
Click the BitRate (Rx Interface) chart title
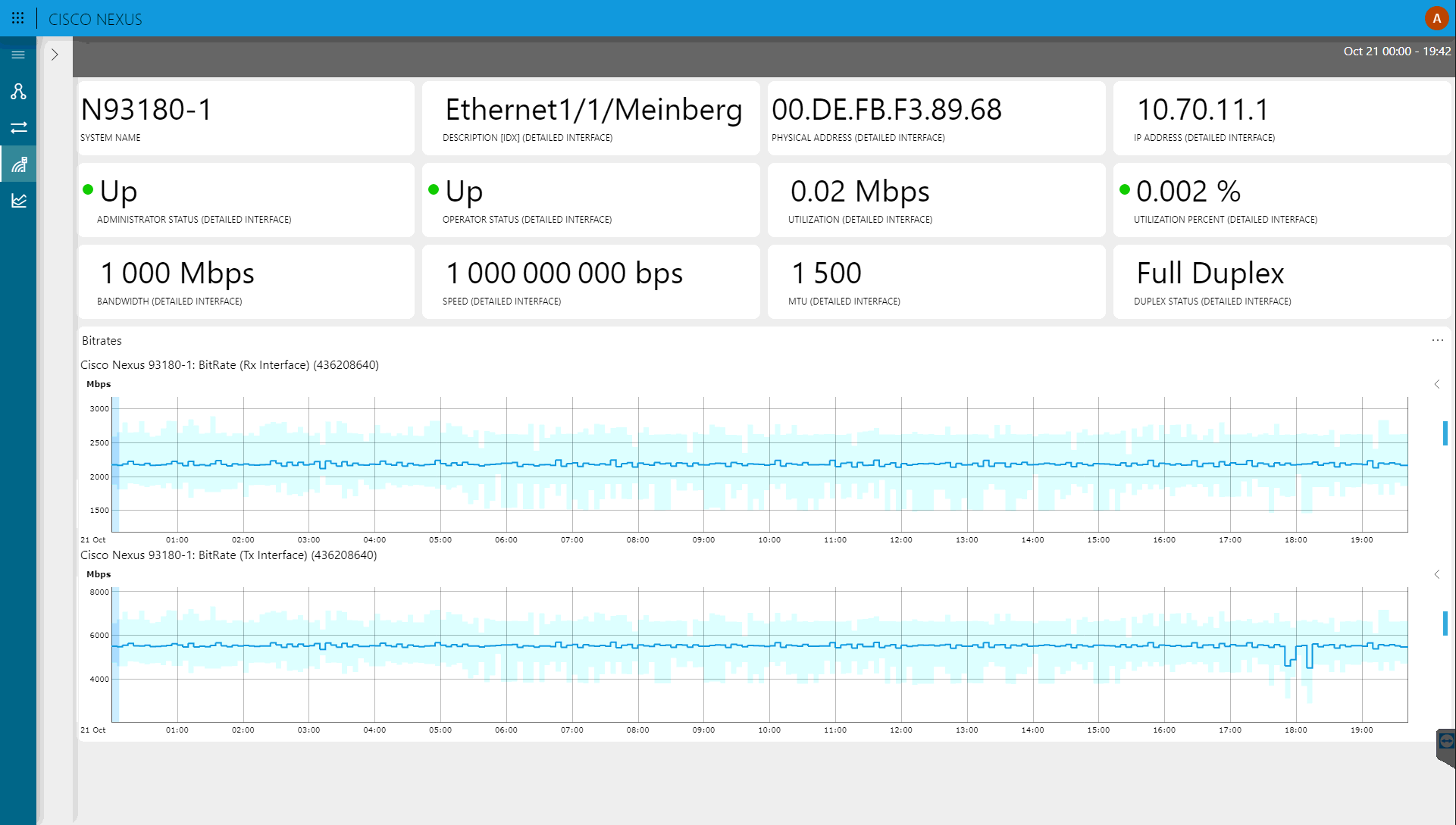(230, 365)
